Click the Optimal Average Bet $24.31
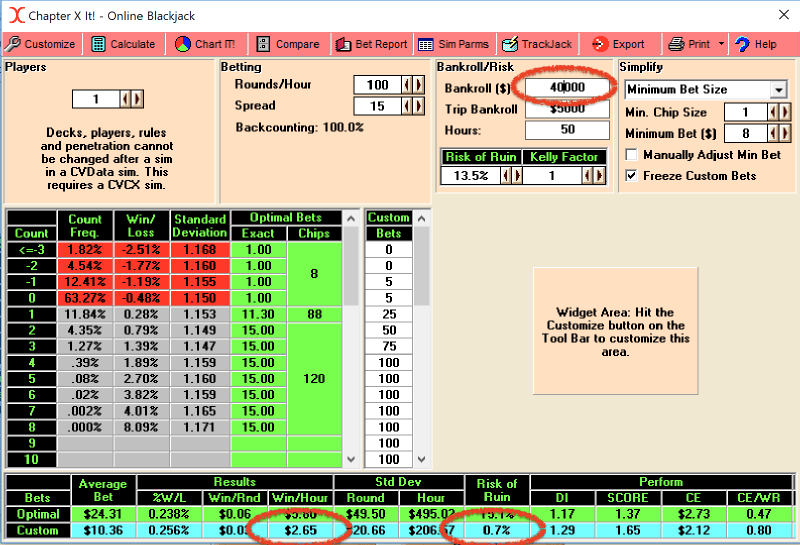Image resolution: width=800 pixels, height=545 pixels. [x=103, y=514]
